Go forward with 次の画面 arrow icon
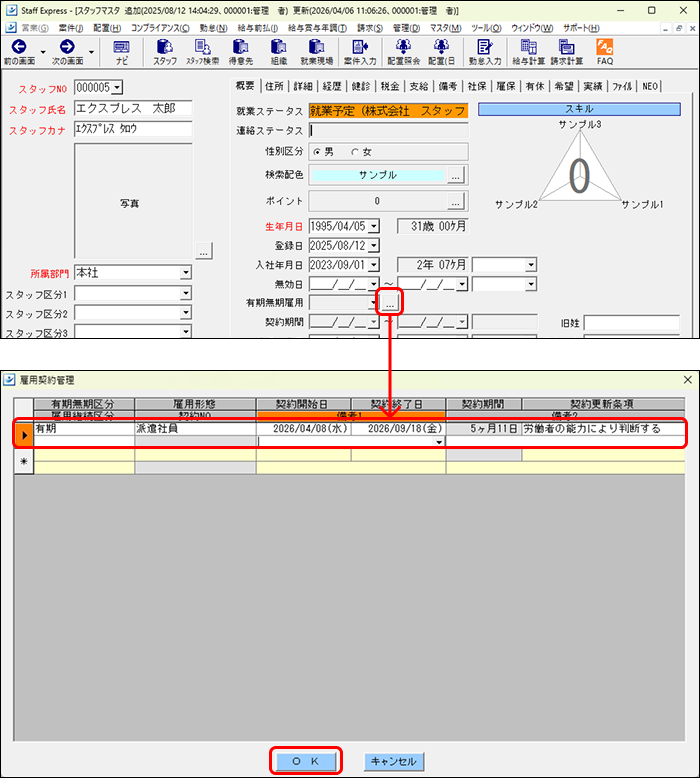Image resolution: width=700 pixels, height=778 pixels. 67,47
